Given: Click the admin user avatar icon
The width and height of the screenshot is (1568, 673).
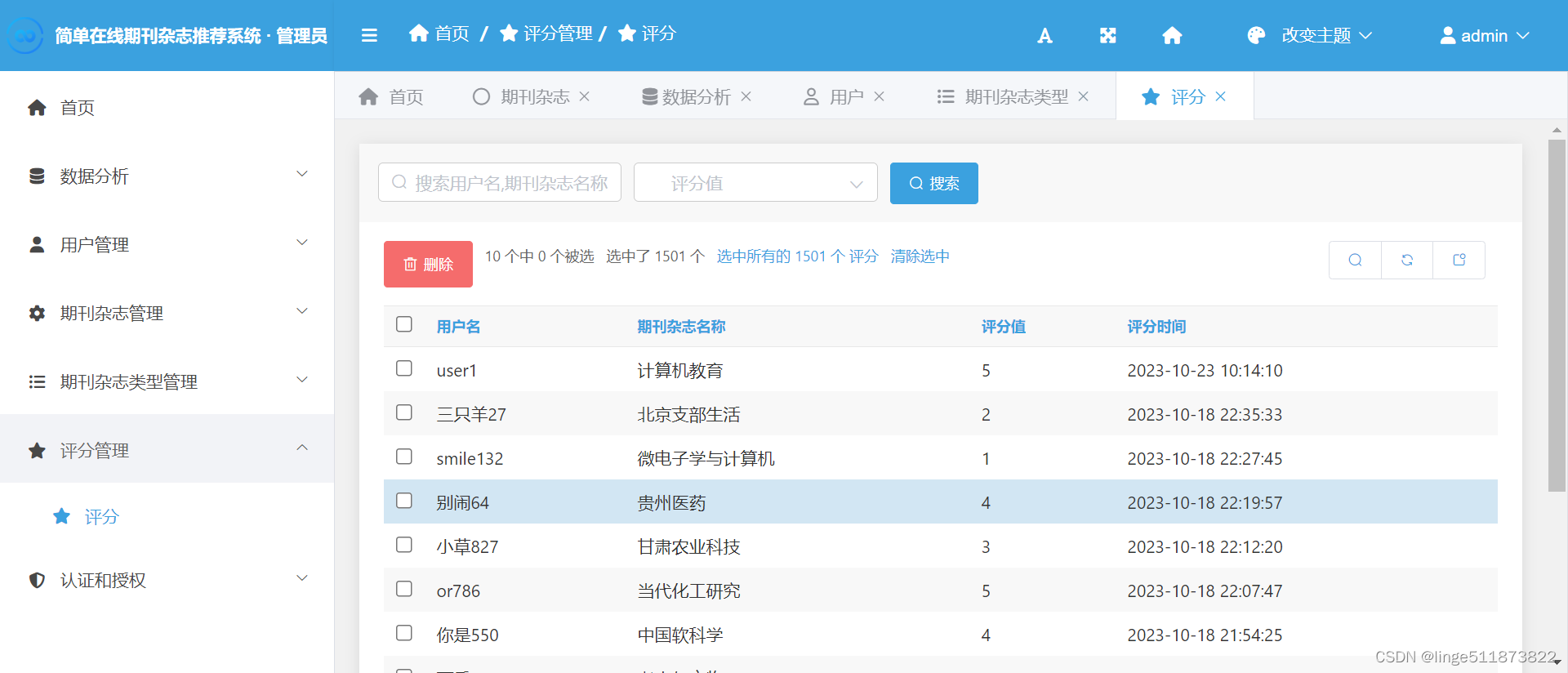Looking at the screenshot, I should 1447,35.
